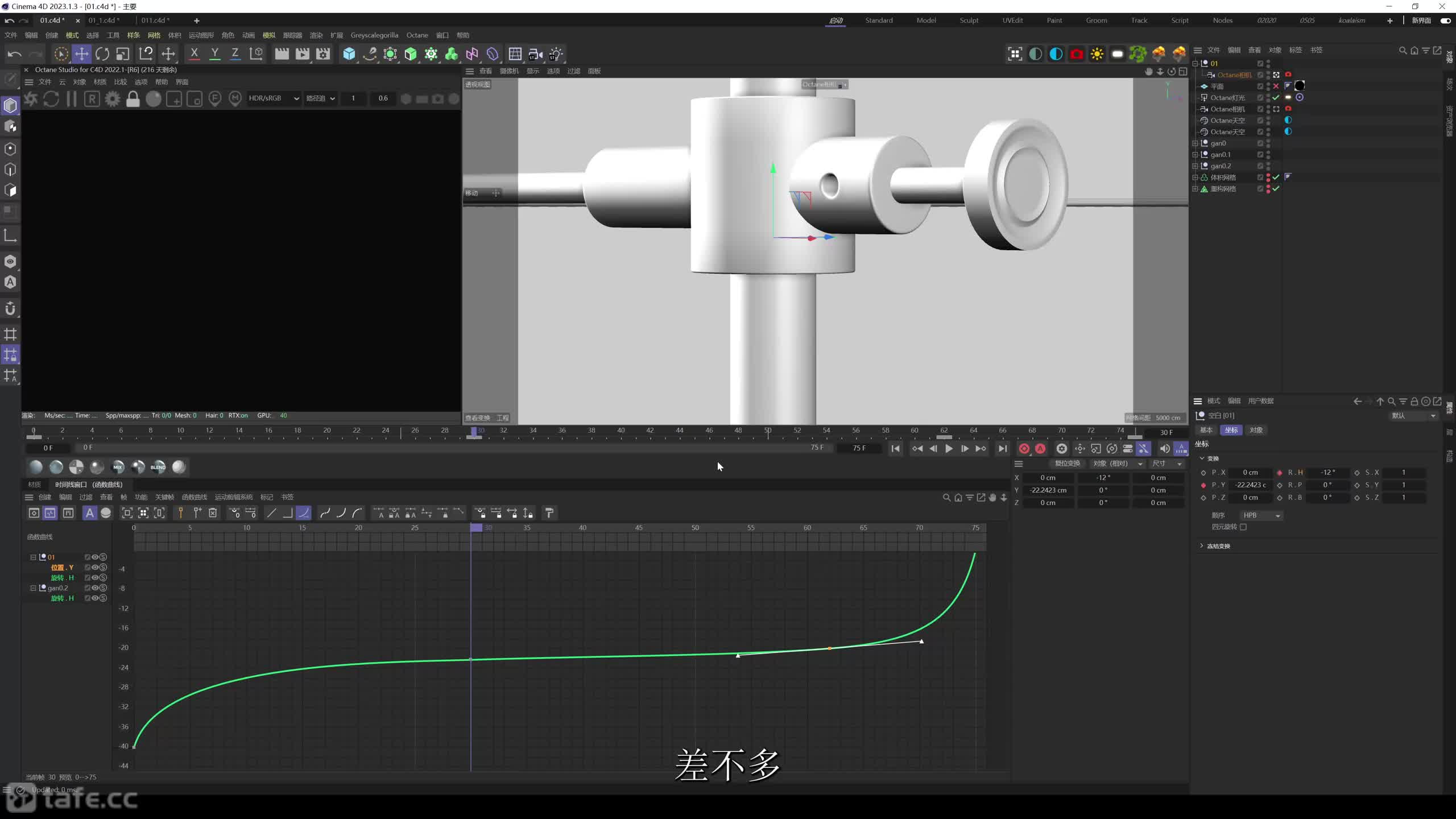Open Octane kernel type dropdown
The image size is (1456, 819).
321,98
